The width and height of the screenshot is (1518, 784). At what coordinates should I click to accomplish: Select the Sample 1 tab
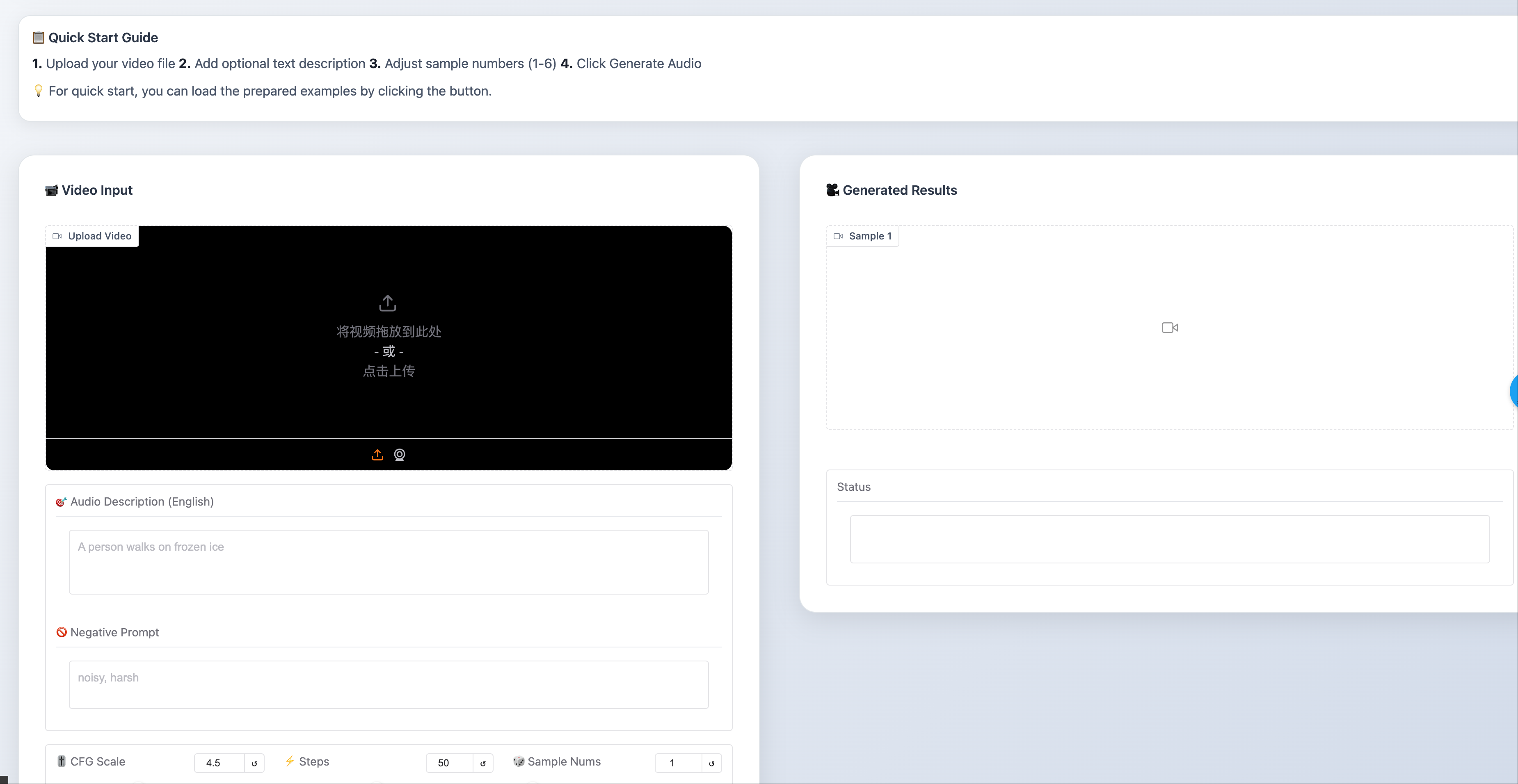[x=862, y=236]
